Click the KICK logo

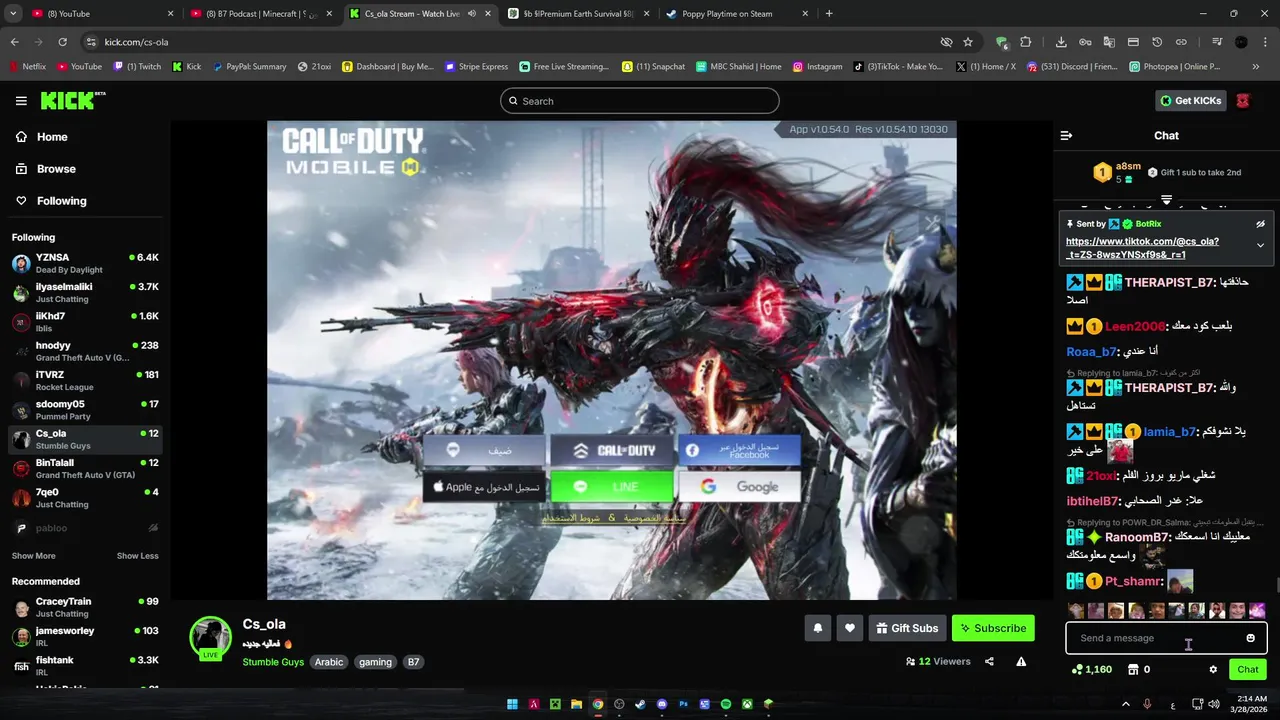(73, 101)
